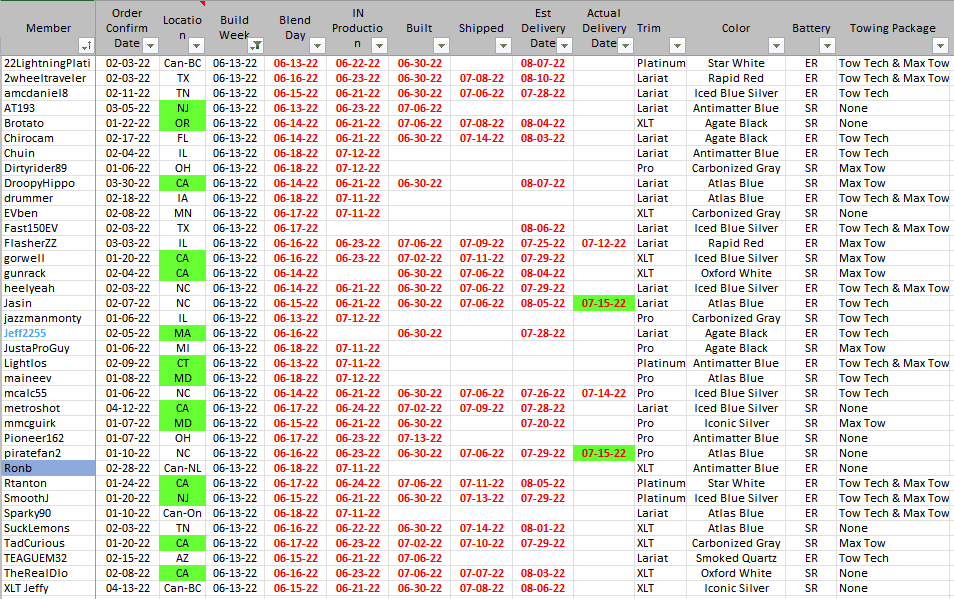
Task: Select the Smoked Quartz color cell
Action: tap(735, 558)
